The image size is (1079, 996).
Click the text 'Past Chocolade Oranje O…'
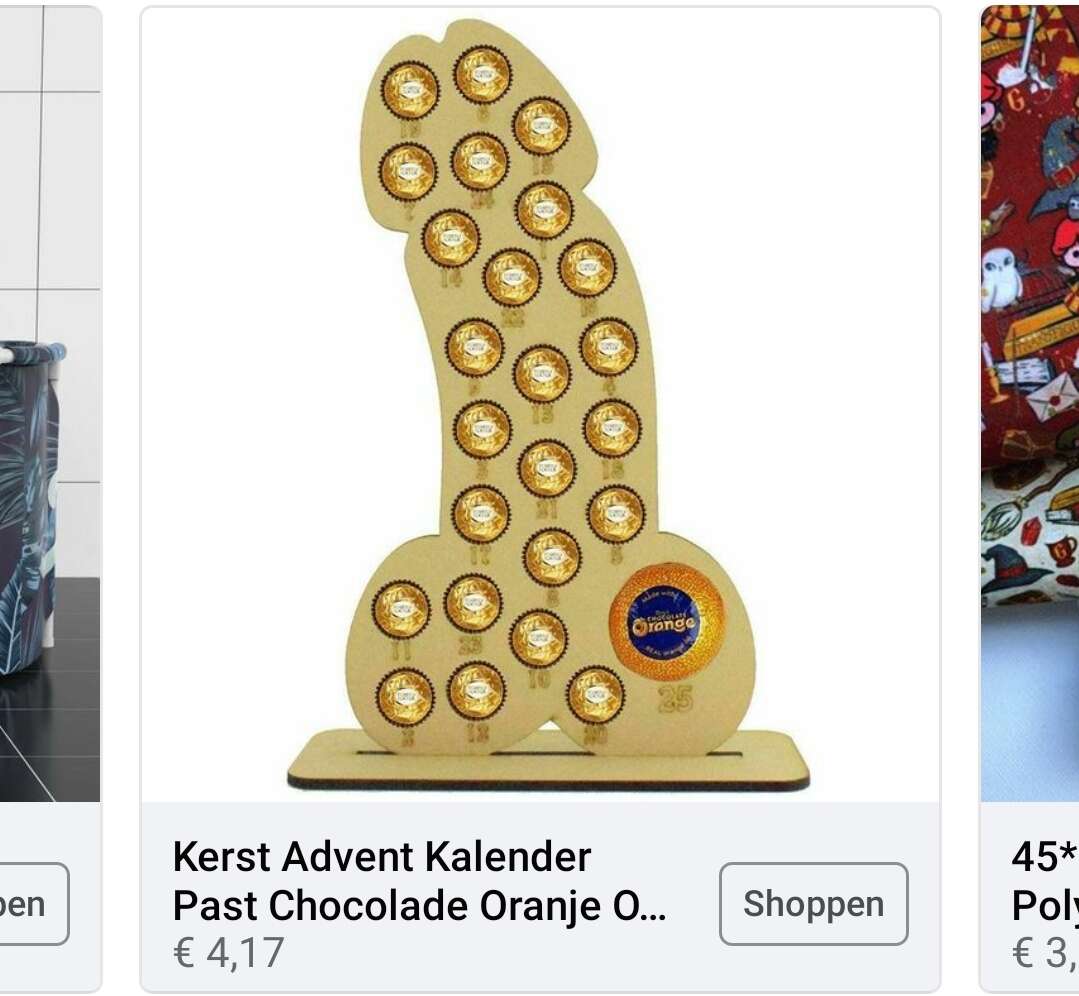click(x=419, y=905)
